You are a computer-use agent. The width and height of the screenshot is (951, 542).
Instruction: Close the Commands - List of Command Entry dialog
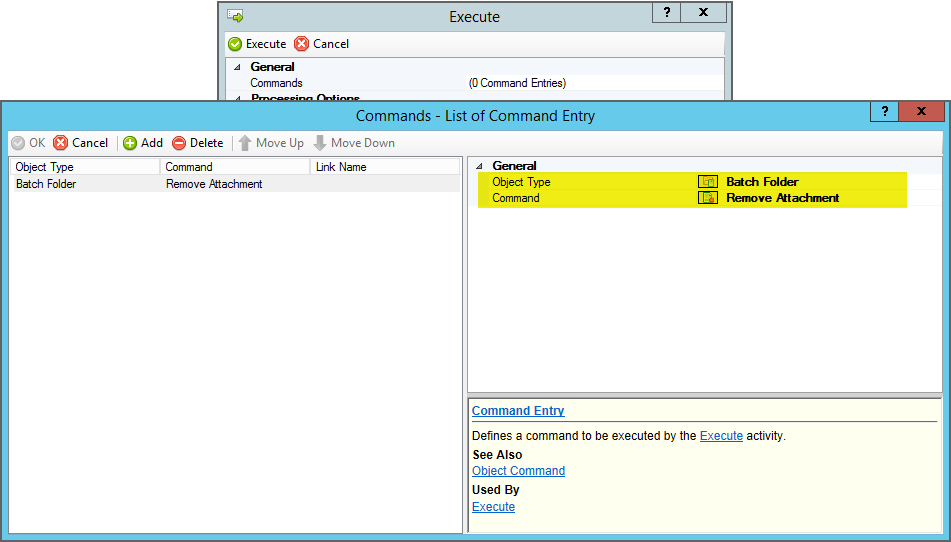(921, 111)
